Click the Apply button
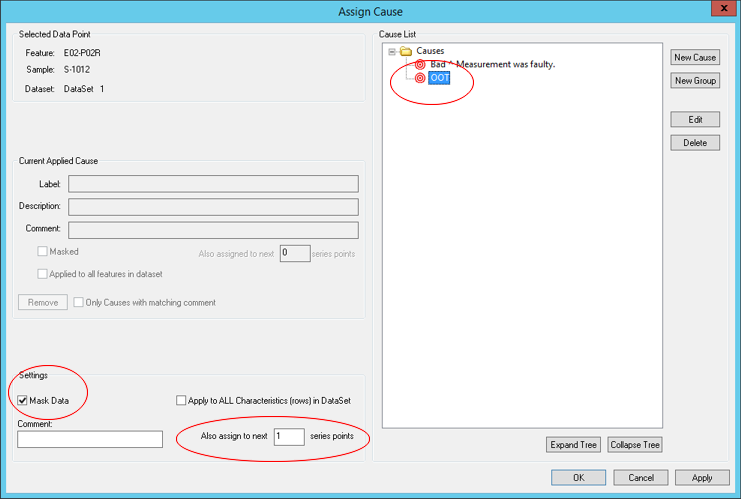The height and width of the screenshot is (499, 741). pos(702,478)
